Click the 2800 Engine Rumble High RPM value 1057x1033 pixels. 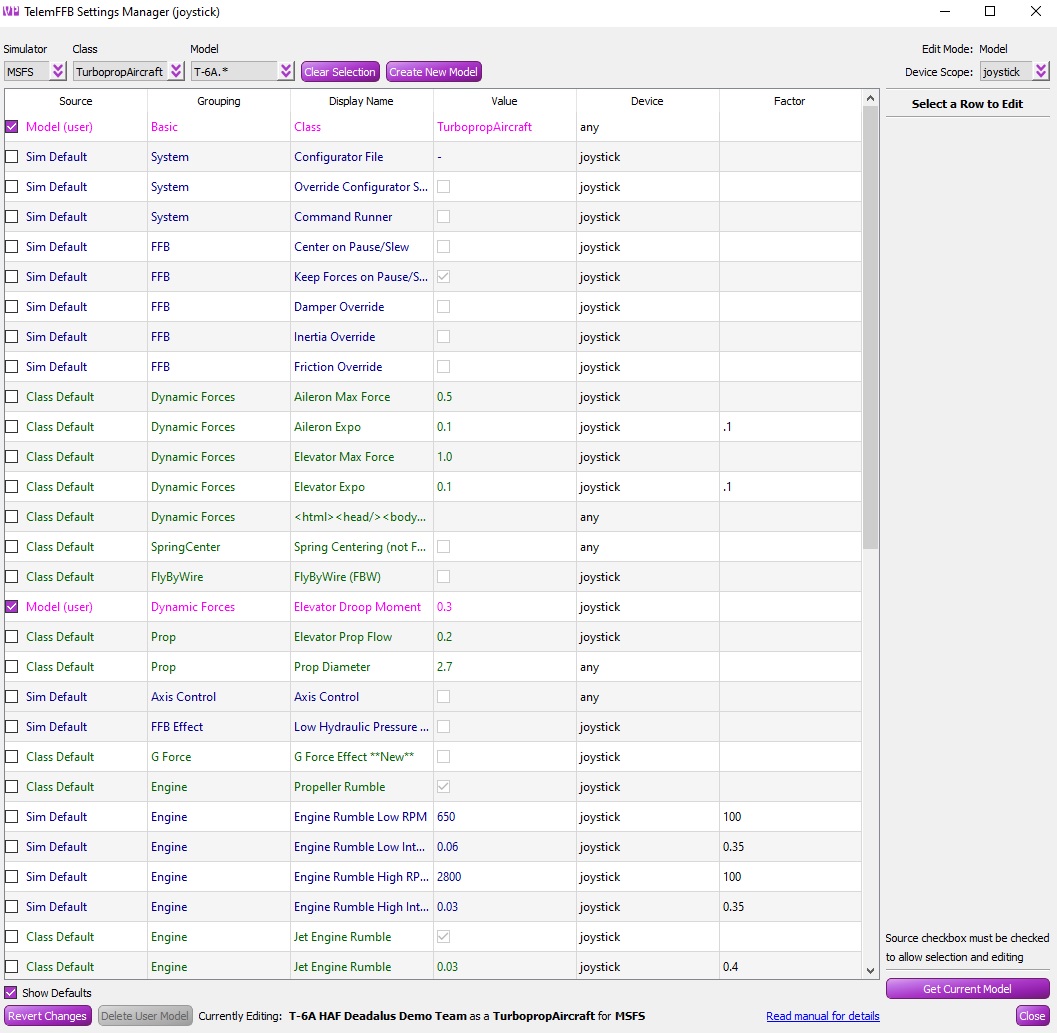click(449, 877)
